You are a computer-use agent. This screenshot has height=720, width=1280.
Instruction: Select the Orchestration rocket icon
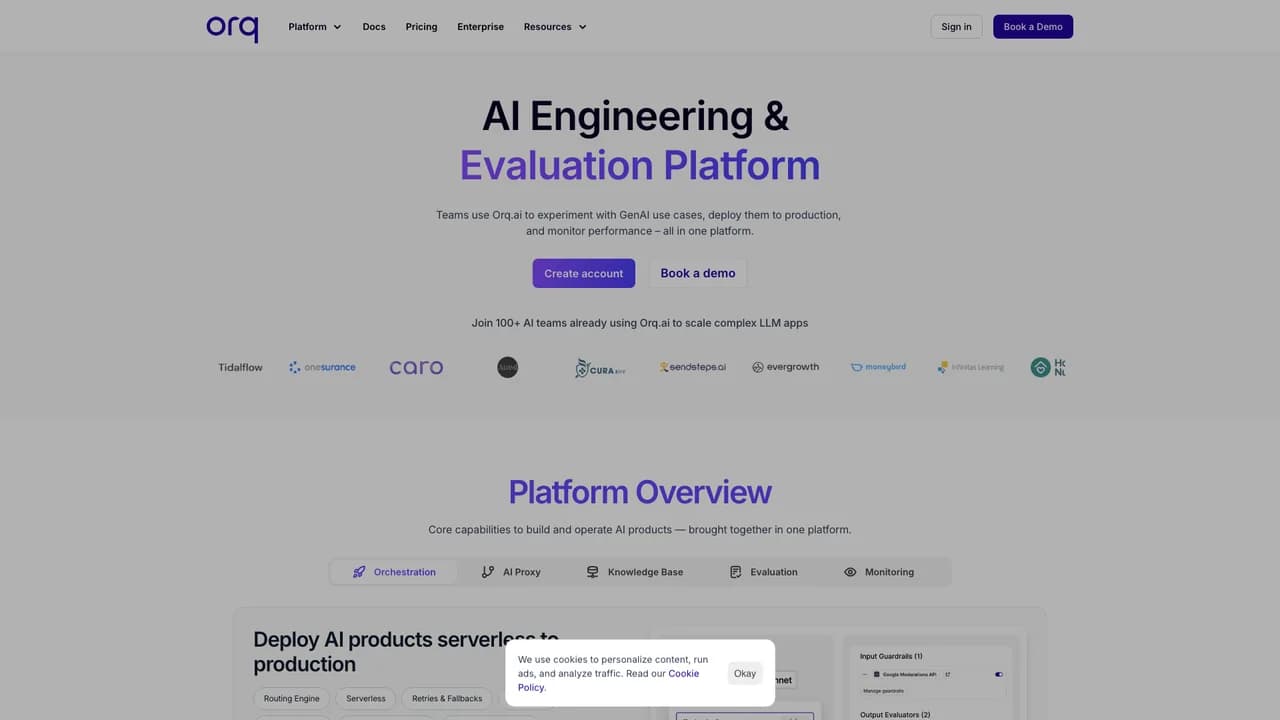pos(359,572)
